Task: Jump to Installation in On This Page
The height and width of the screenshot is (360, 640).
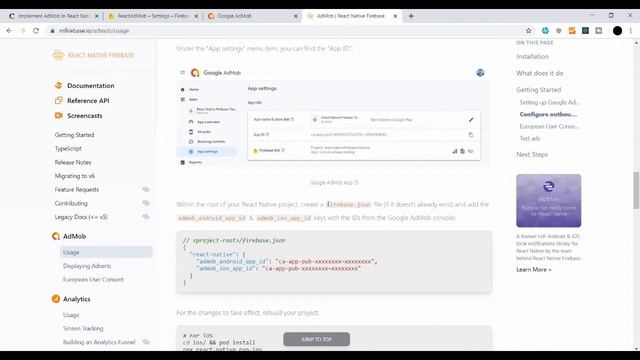Action: 532,56
